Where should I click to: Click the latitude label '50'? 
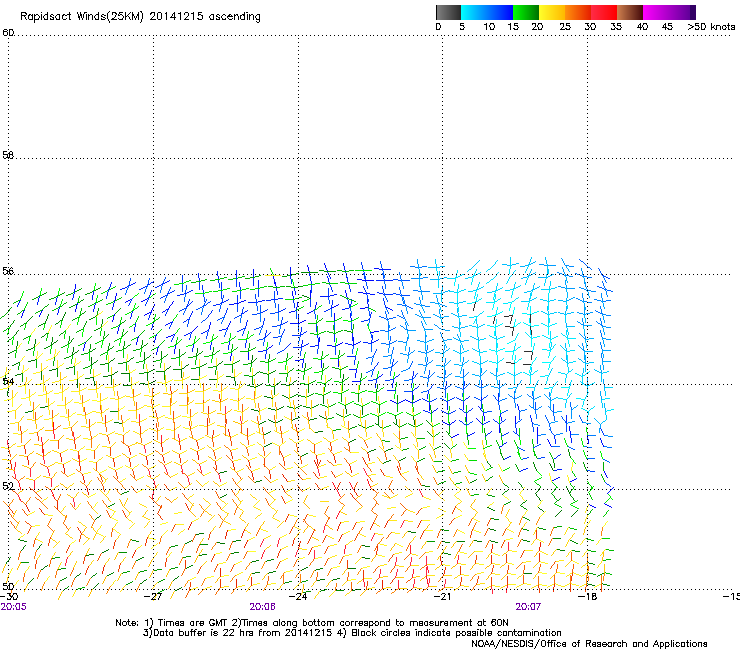pos(8,586)
